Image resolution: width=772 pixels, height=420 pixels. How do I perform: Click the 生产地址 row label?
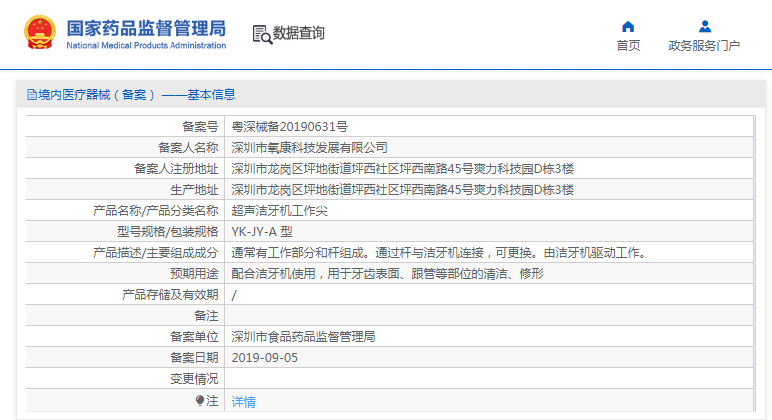(194, 190)
